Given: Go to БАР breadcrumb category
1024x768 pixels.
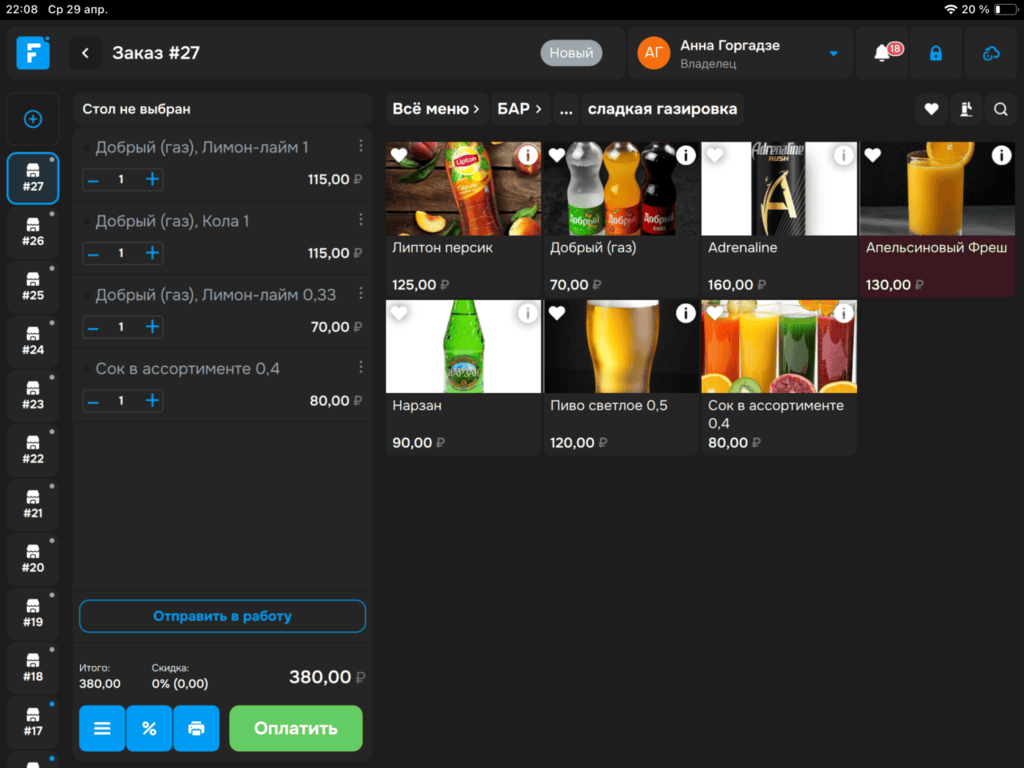Looking at the screenshot, I should [x=519, y=109].
